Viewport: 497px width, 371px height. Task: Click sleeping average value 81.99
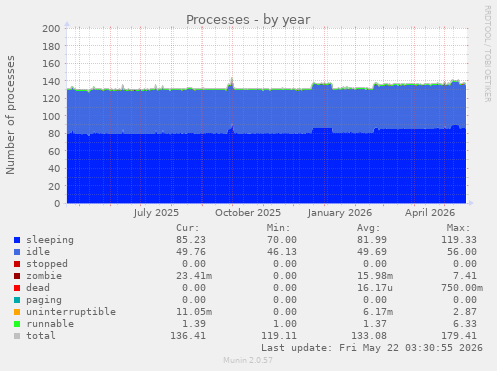pyautogui.click(x=372, y=240)
